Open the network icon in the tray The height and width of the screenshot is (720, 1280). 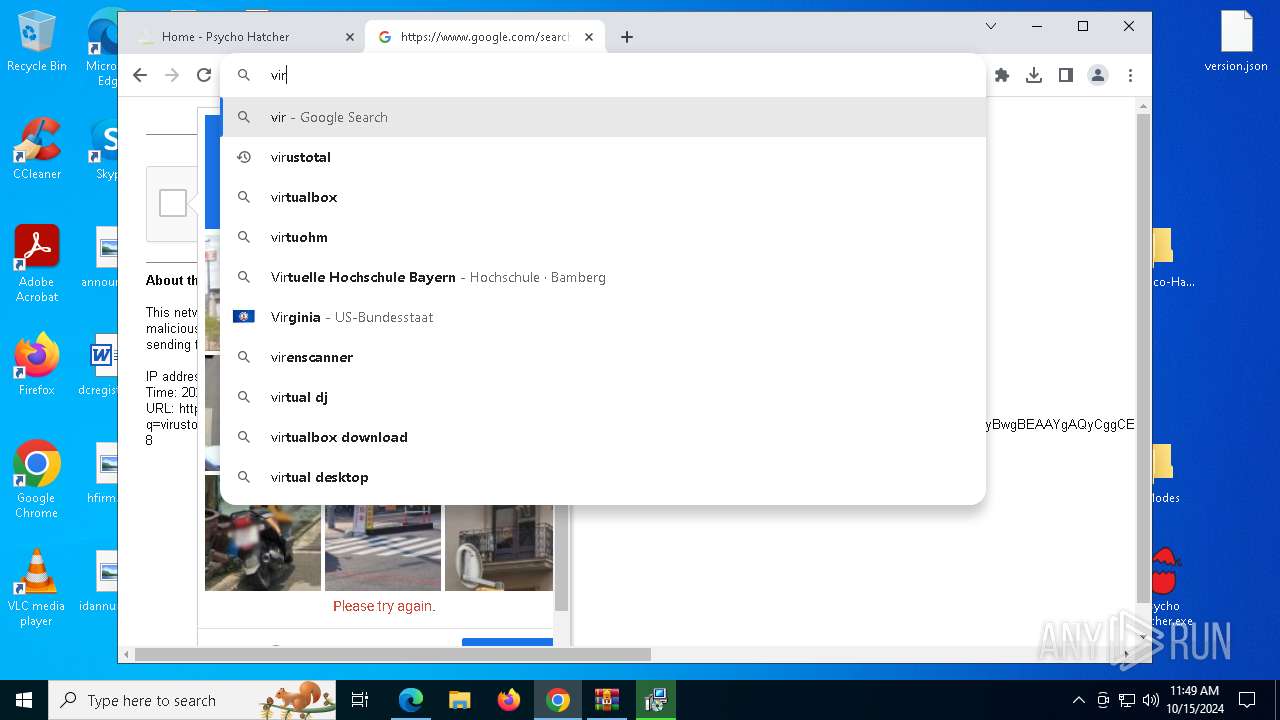click(1127, 700)
